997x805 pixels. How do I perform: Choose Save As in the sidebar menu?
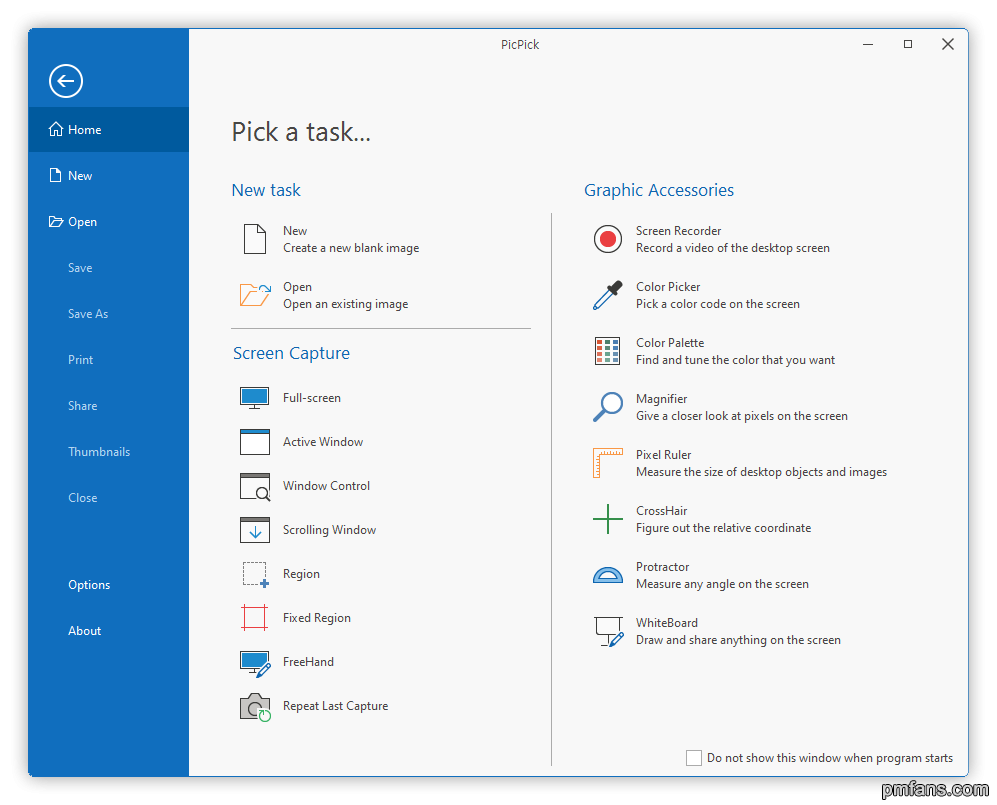pyautogui.click(x=108, y=313)
